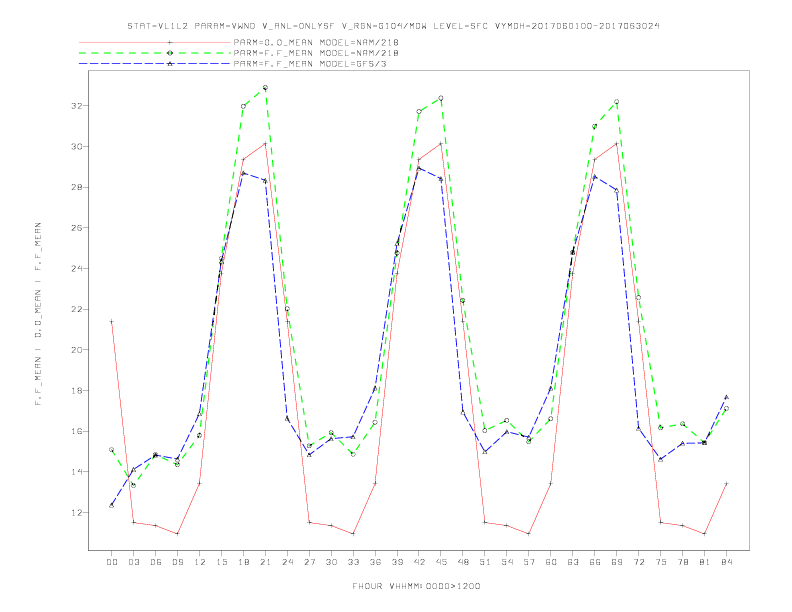Click blue triangle data marker at hour 00

point(112,505)
